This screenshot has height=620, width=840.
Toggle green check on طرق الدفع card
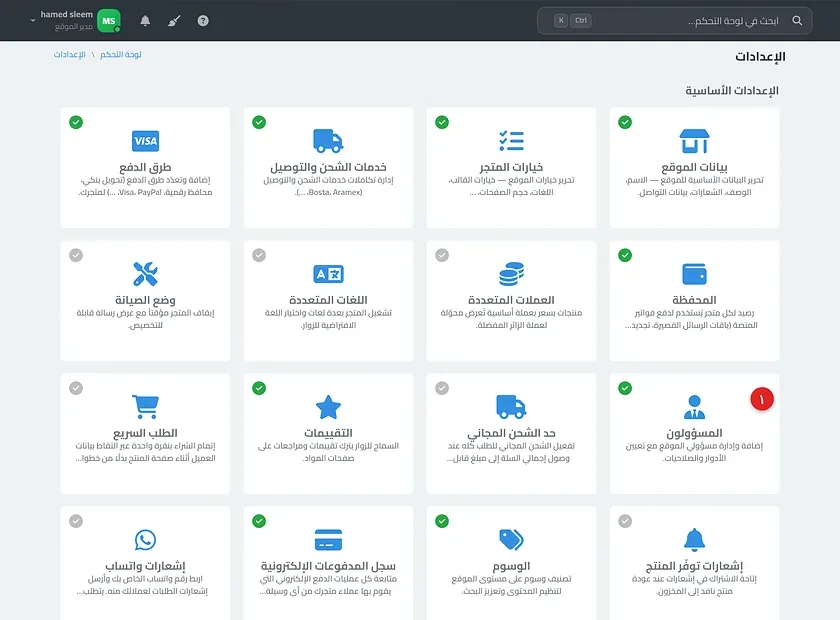[x=76, y=122]
